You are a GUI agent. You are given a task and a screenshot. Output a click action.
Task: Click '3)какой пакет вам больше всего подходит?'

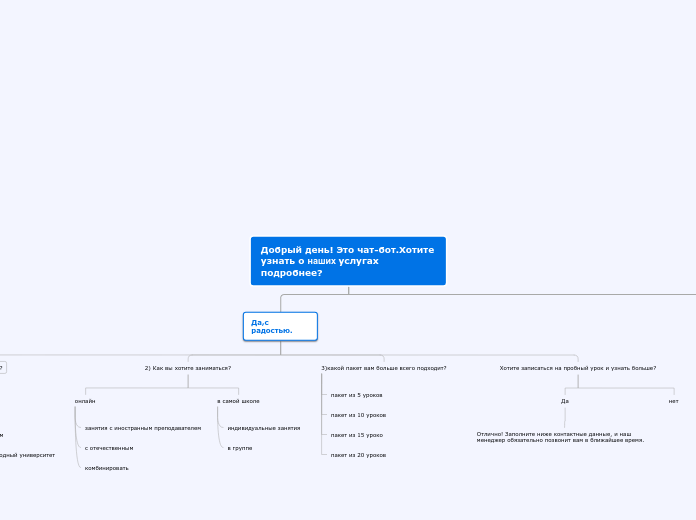point(384,368)
